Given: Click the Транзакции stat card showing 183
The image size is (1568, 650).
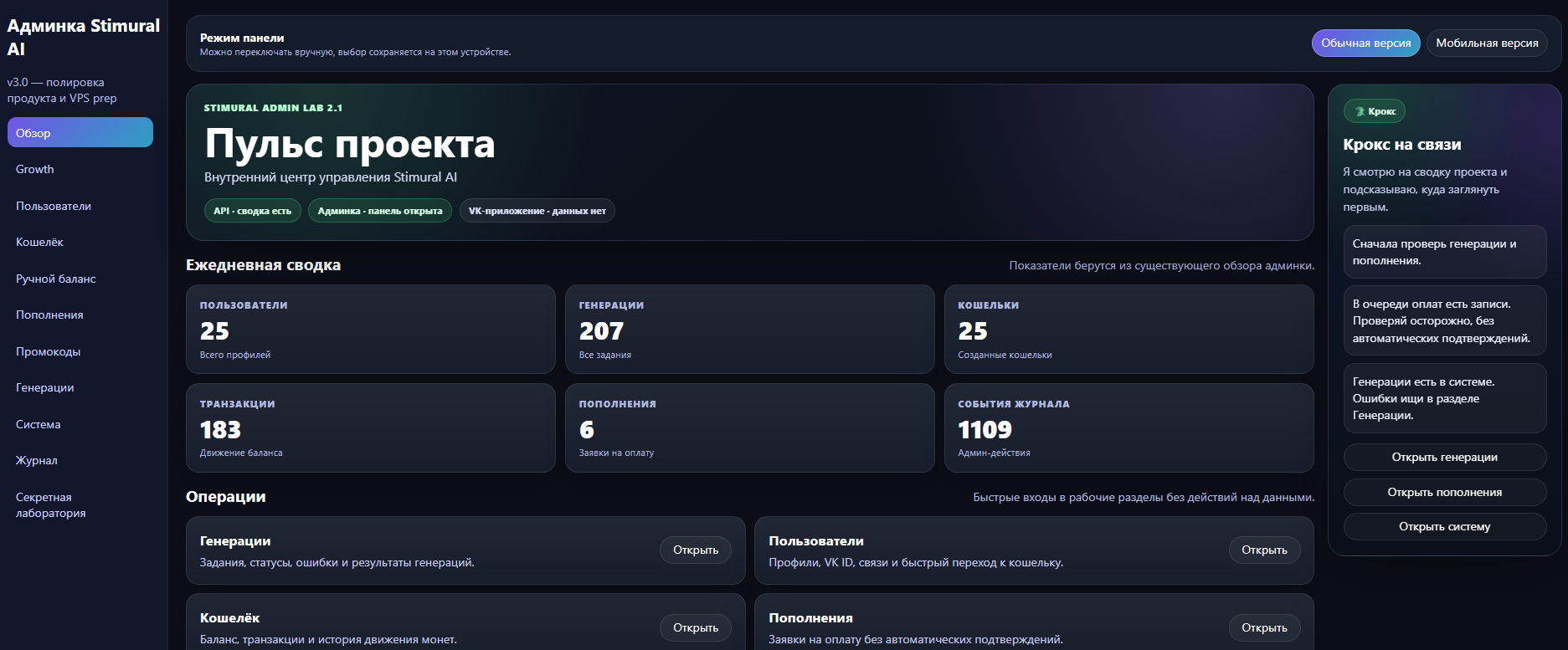Looking at the screenshot, I should coord(371,427).
